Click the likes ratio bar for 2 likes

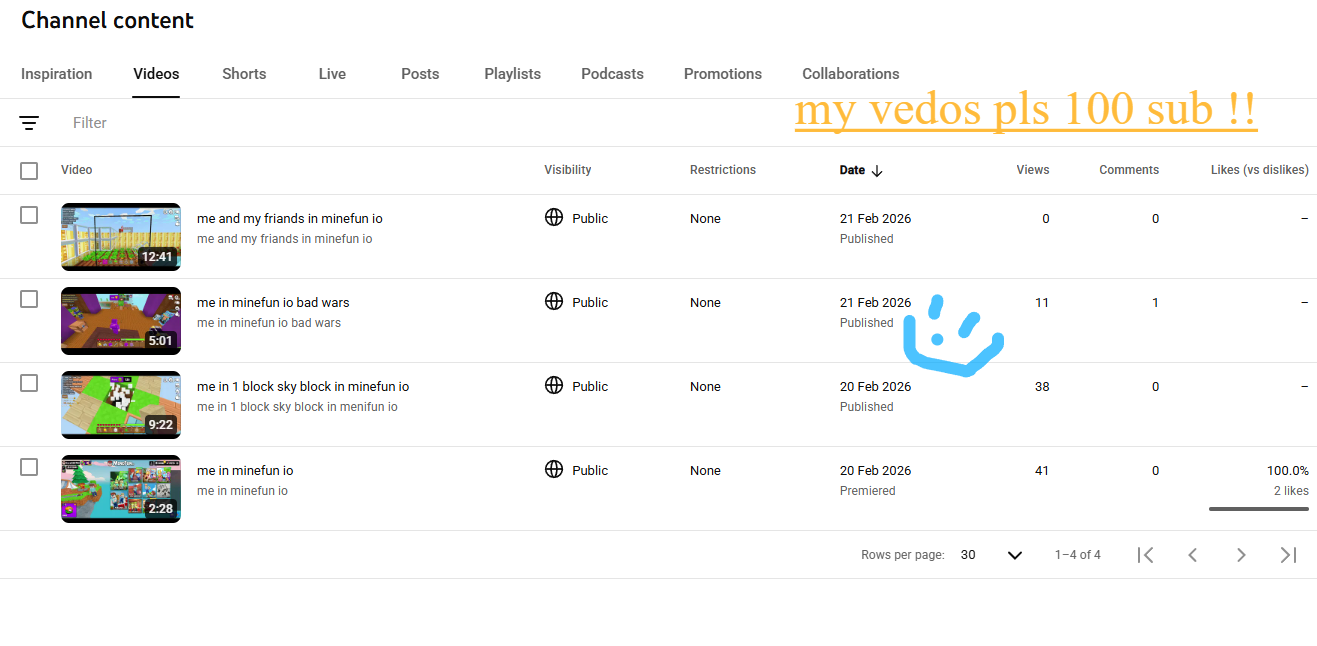tap(1258, 509)
